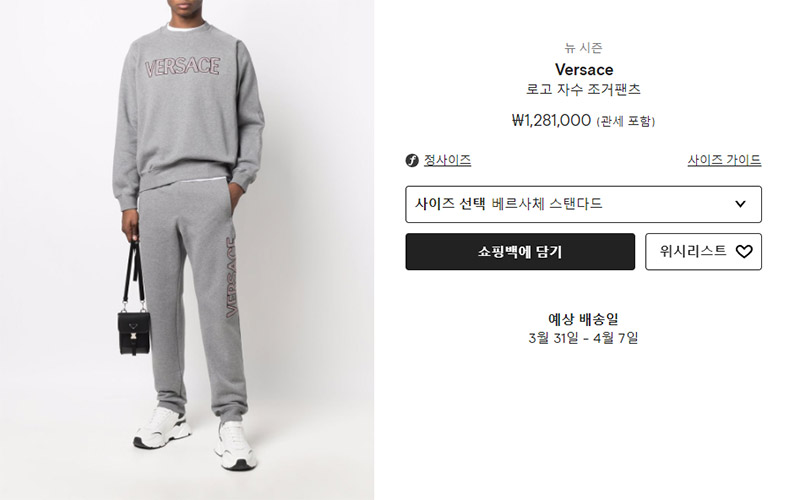Click the 관세 포함 duties note
The width and height of the screenshot is (800, 500).
[x=626, y=121]
